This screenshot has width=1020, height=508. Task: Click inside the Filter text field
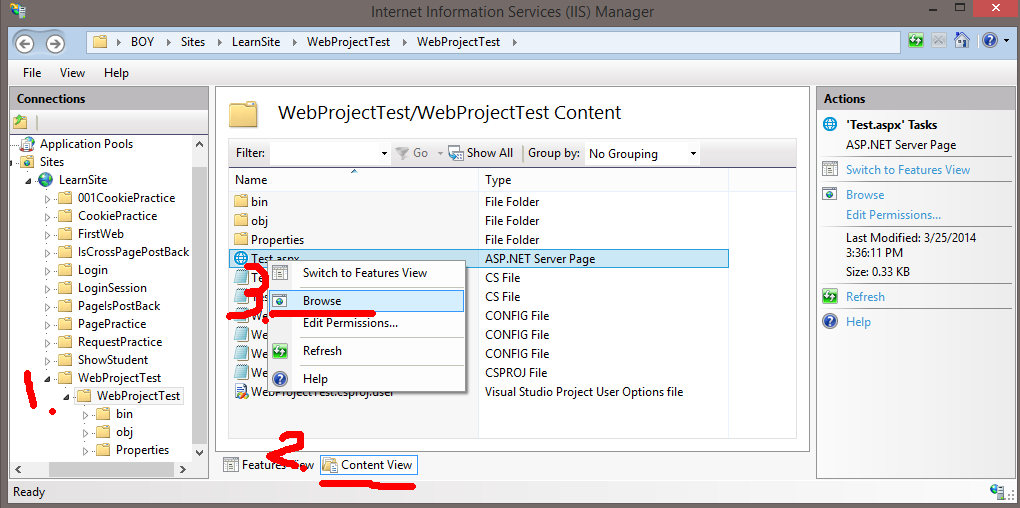tap(325, 154)
